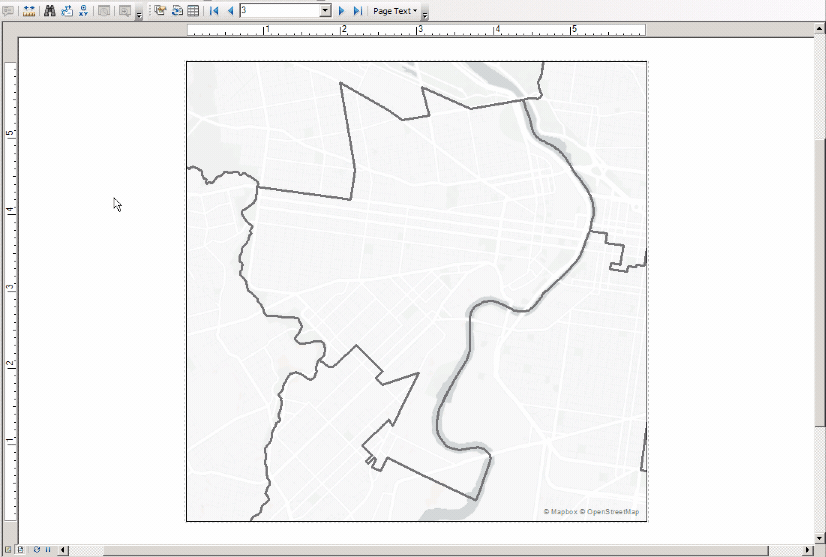Refresh the Data Driven Pages
Screen dimensions: 826x557
pos(176,11)
